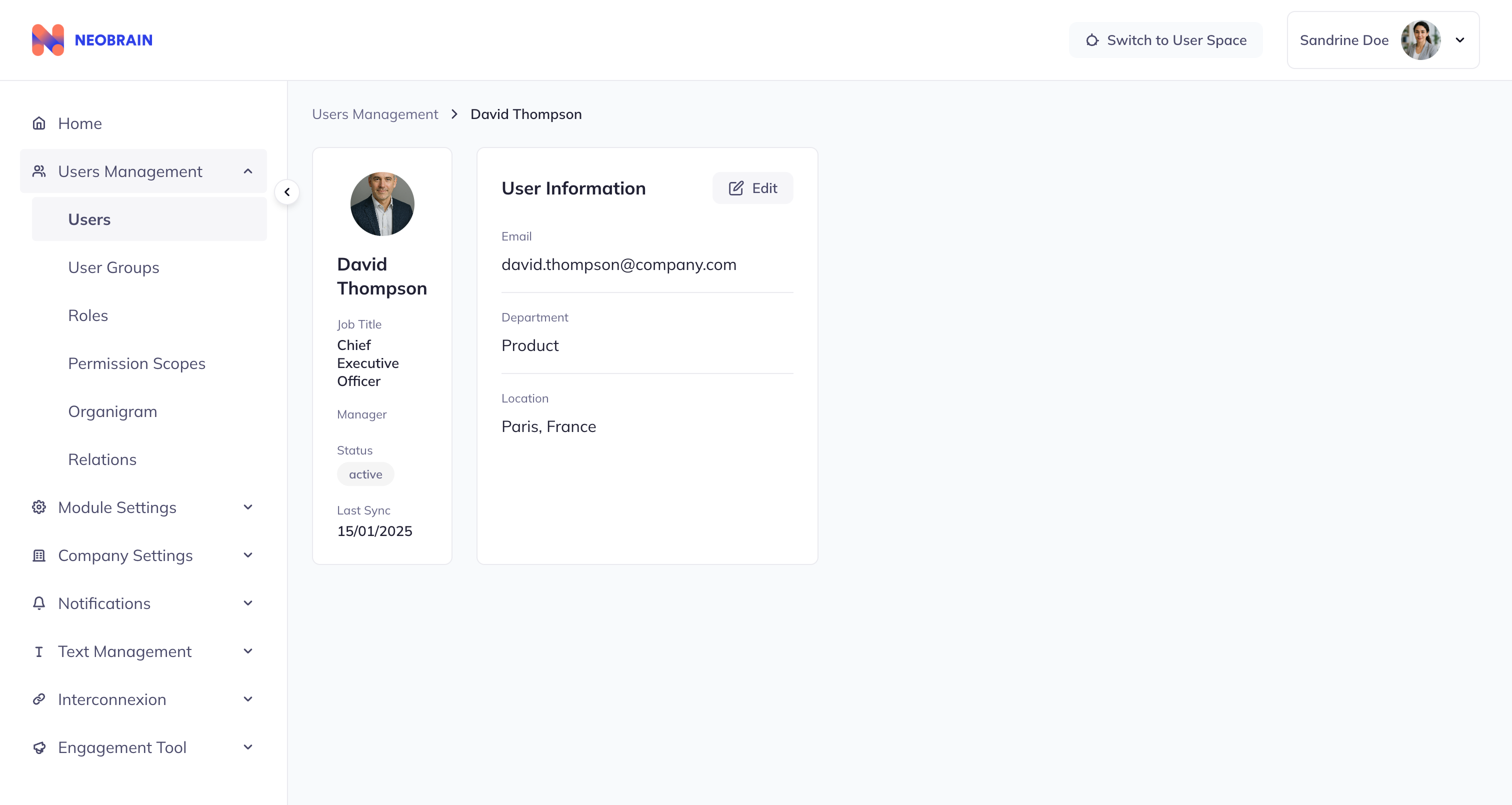
Task: Click the Neobrain logo
Action: coord(92,39)
